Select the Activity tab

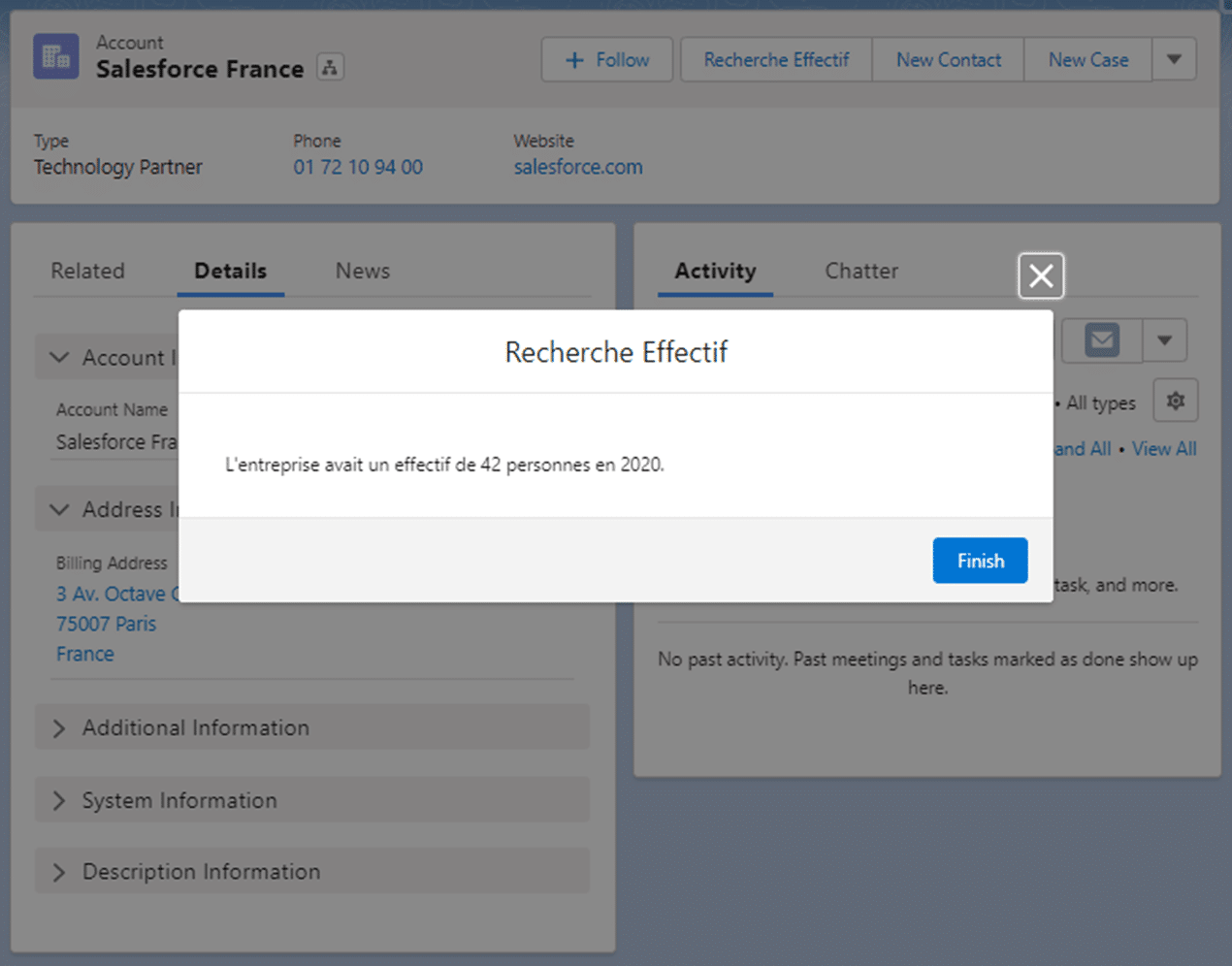pyautogui.click(x=715, y=271)
